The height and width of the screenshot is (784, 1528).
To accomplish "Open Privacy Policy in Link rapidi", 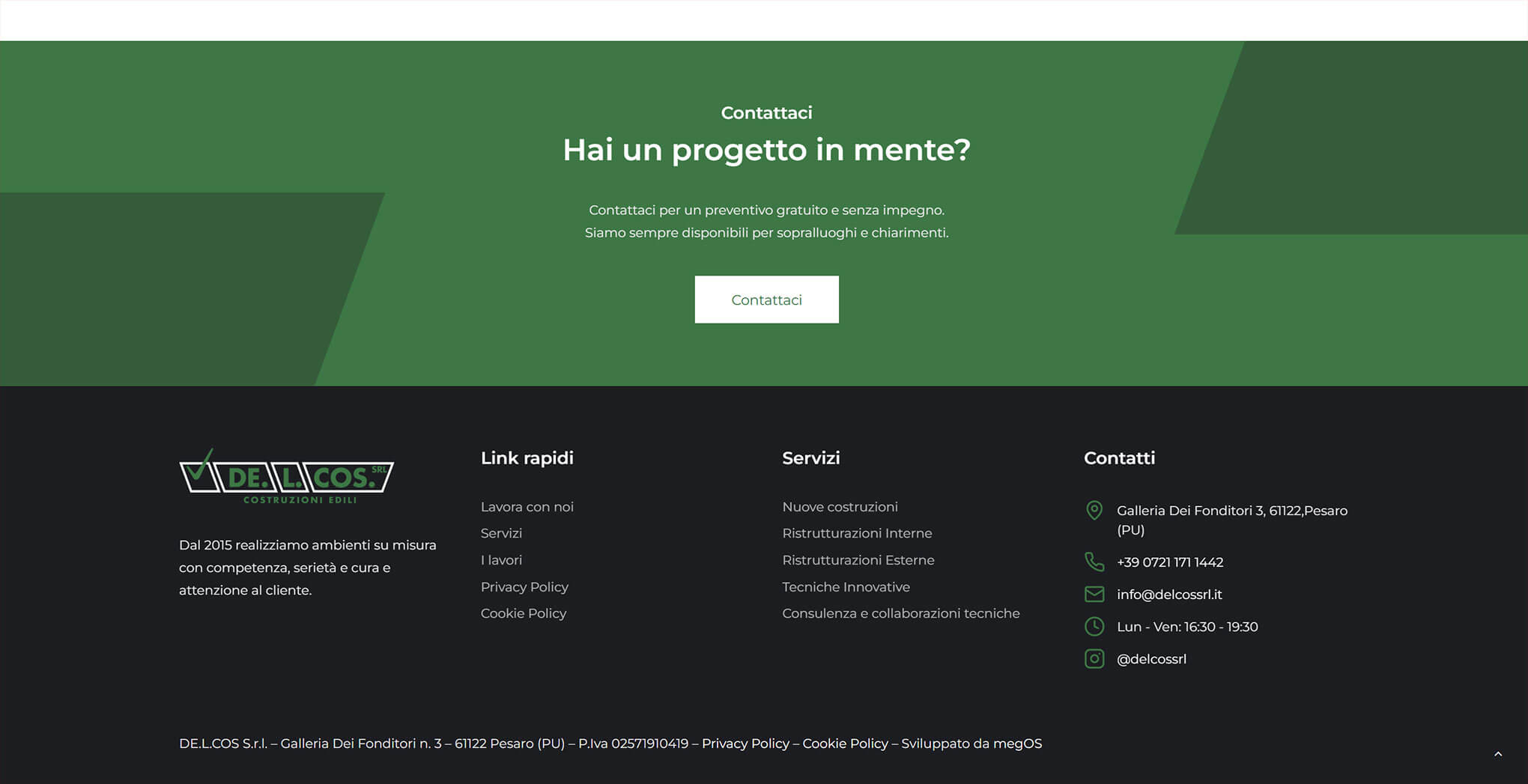I will pos(524,587).
